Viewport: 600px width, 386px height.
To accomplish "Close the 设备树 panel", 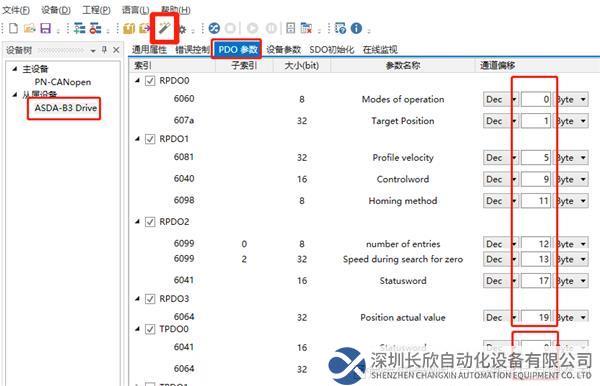I will pos(116,50).
